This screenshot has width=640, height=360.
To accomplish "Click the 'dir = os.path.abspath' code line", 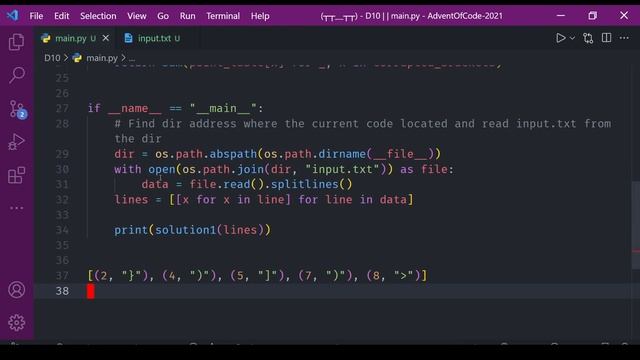I will point(277,154).
